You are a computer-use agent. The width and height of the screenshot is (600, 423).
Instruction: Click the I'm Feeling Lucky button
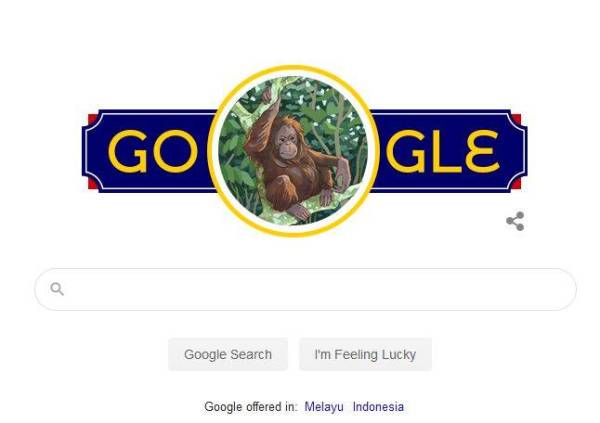click(365, 354)
